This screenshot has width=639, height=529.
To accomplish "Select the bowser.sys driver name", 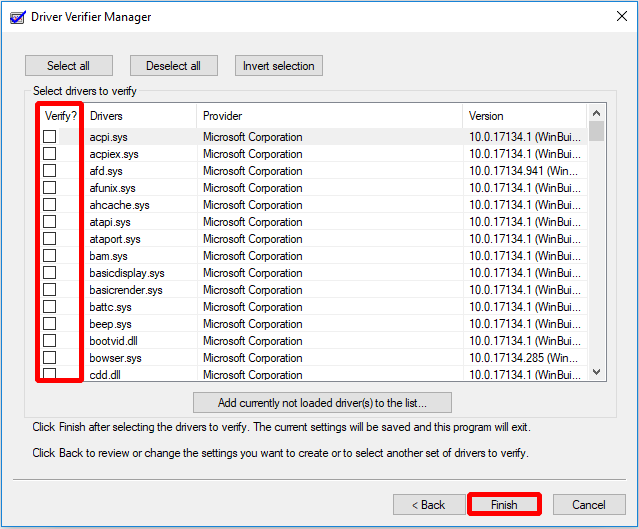I will (115, 358).
